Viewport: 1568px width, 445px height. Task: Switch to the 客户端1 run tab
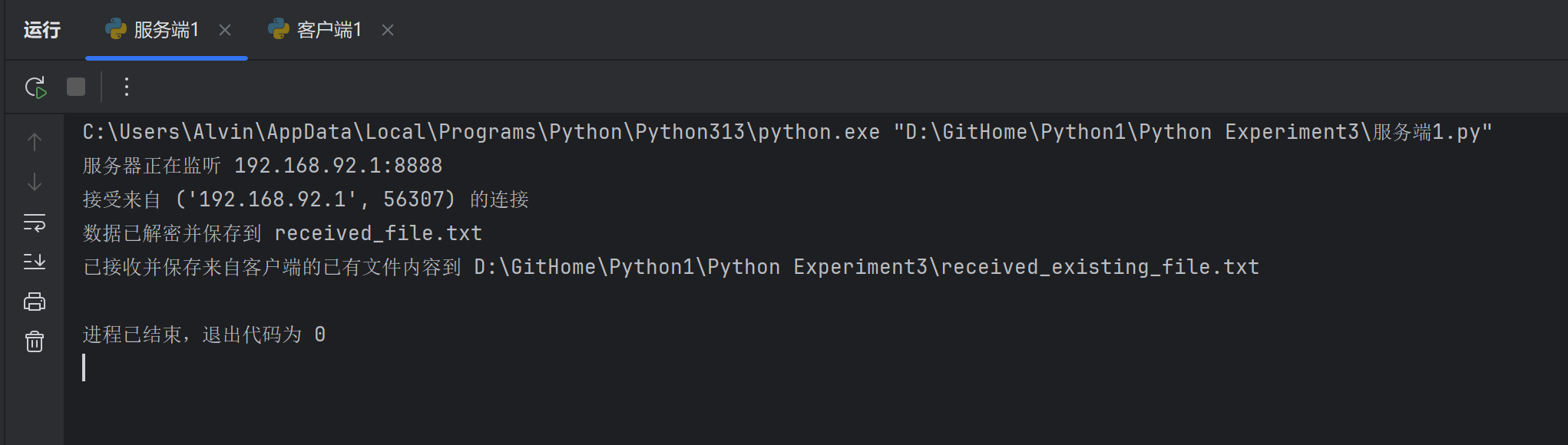329,30
